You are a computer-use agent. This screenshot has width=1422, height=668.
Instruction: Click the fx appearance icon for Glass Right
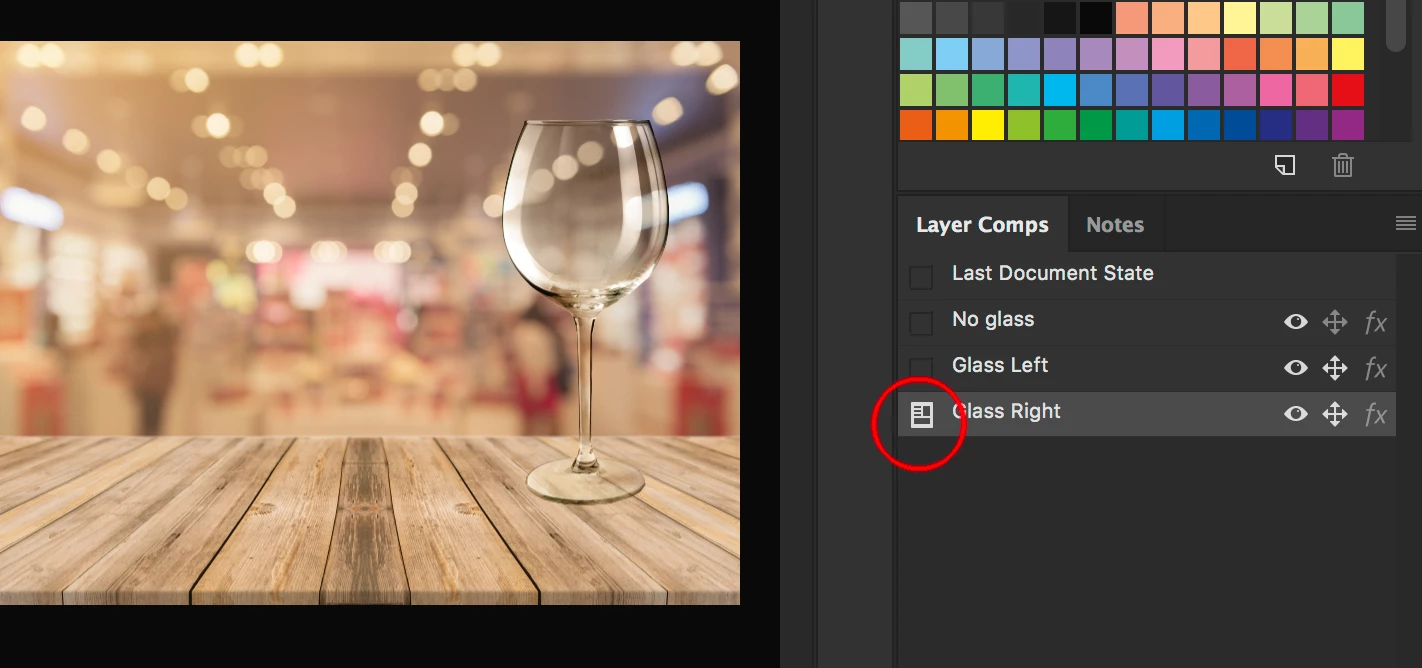point(1376,414)
